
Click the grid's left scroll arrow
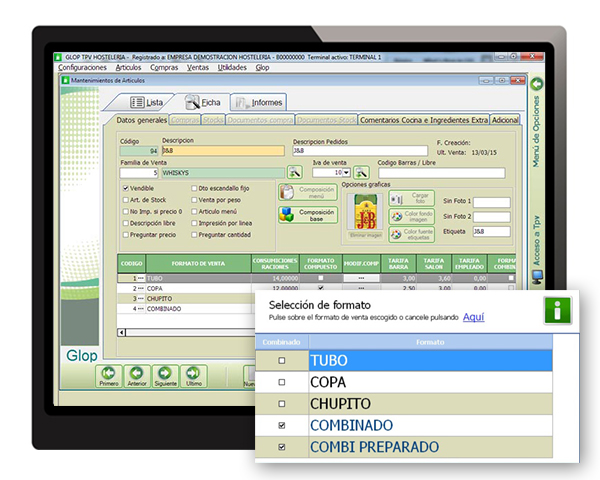(x=122, y=332)
